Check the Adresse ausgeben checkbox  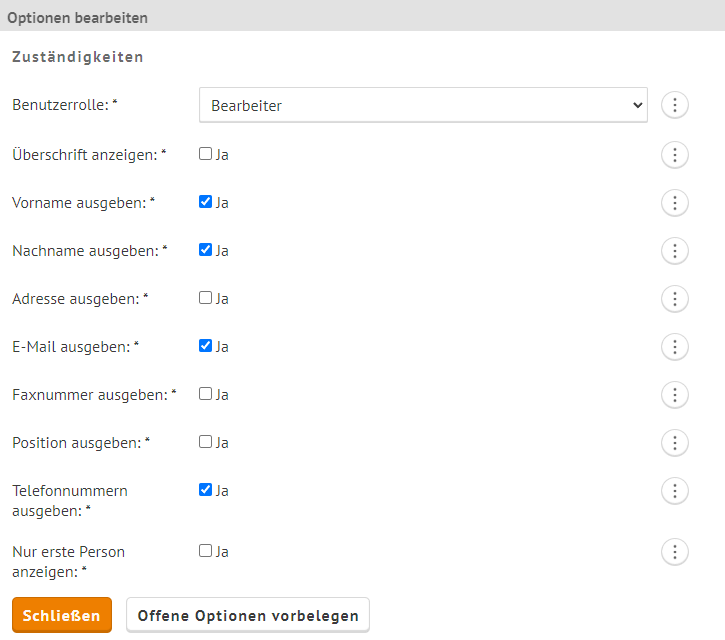pos(205,298)
